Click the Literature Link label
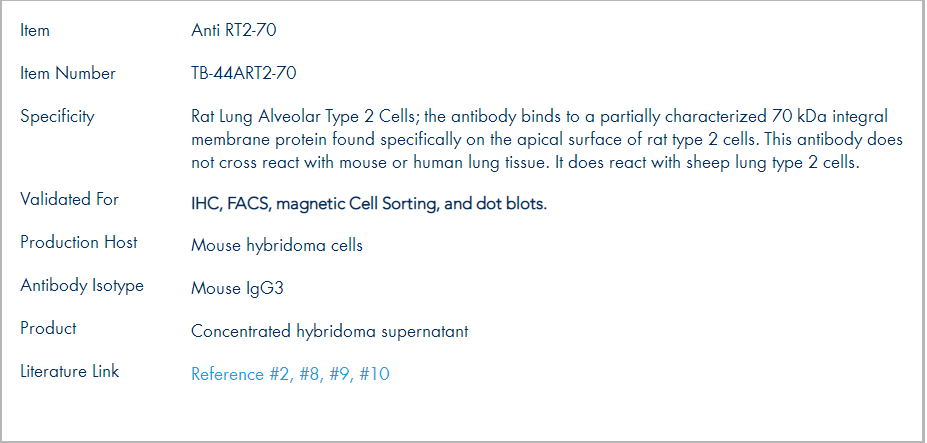This screenshot has height=443, width=927. (70, 371)
